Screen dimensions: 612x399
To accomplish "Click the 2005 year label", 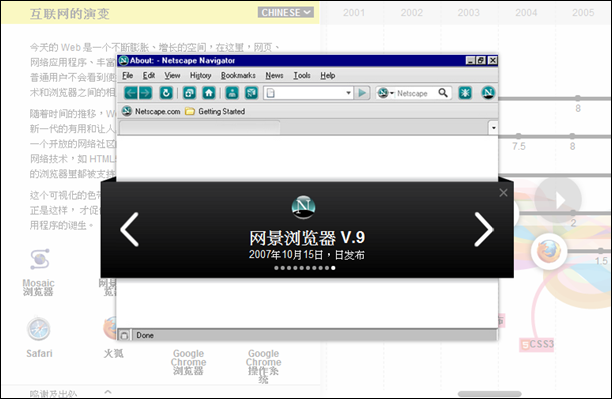I will 583,12.
